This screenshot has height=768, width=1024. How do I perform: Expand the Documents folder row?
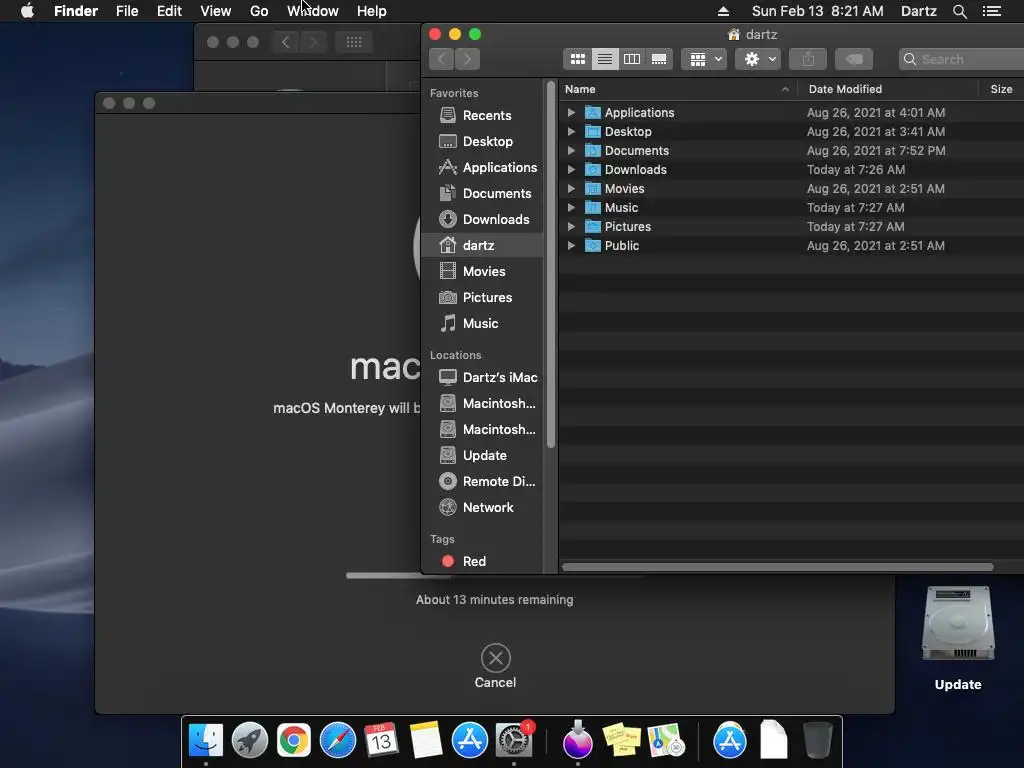coord(571,150)
